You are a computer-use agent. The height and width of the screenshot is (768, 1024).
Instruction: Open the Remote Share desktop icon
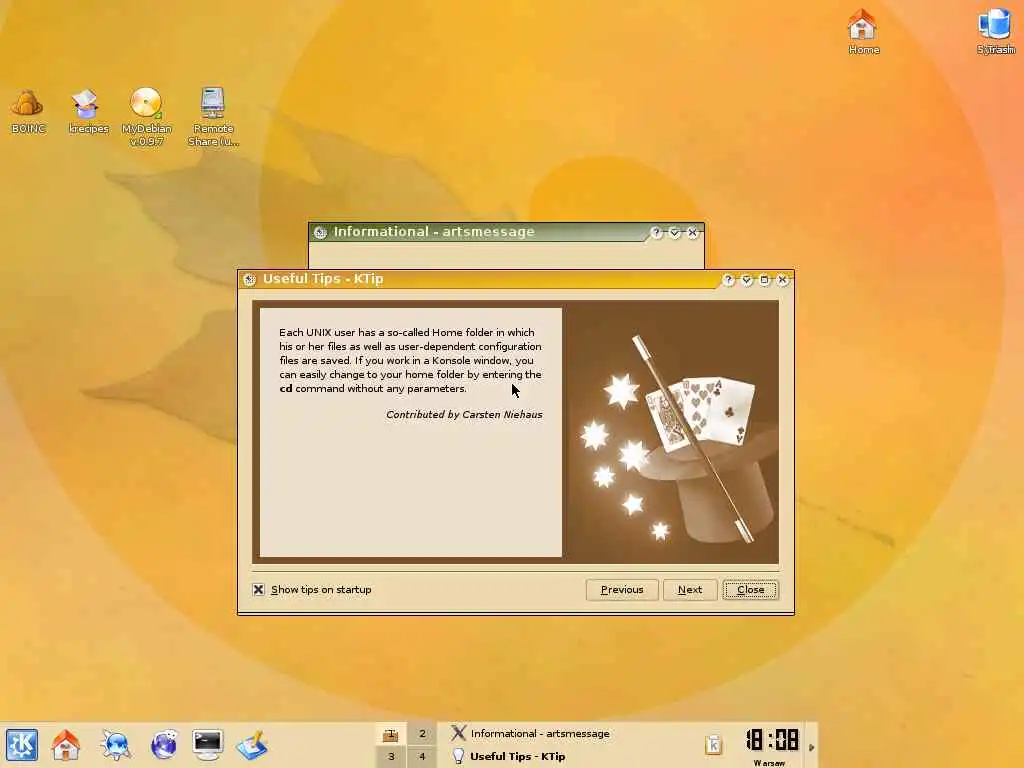point(213,117)
